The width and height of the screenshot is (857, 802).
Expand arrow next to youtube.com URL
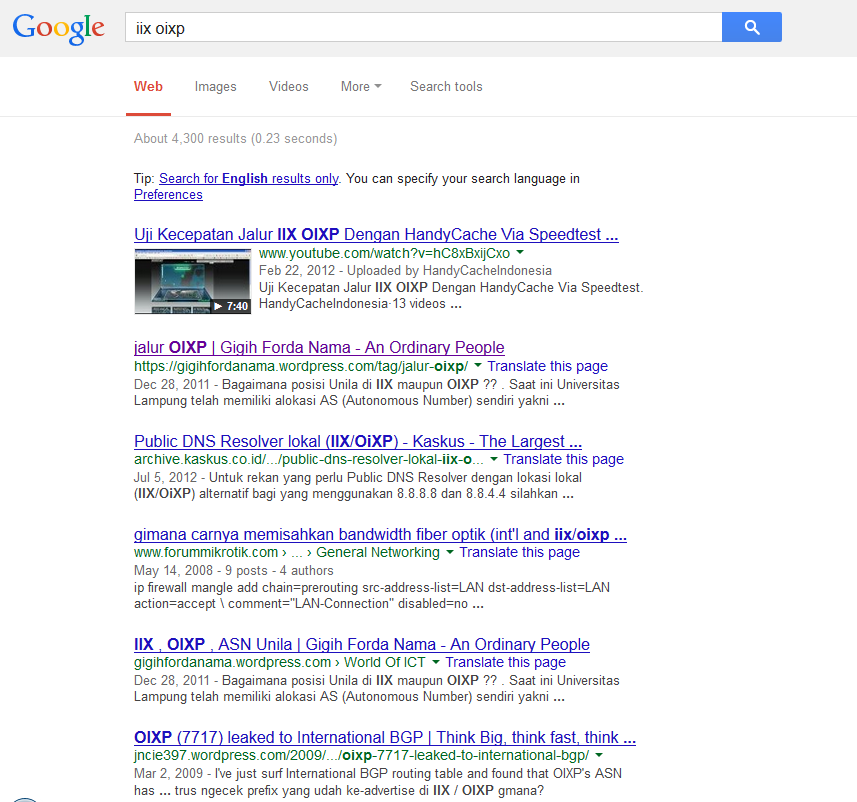520,253
